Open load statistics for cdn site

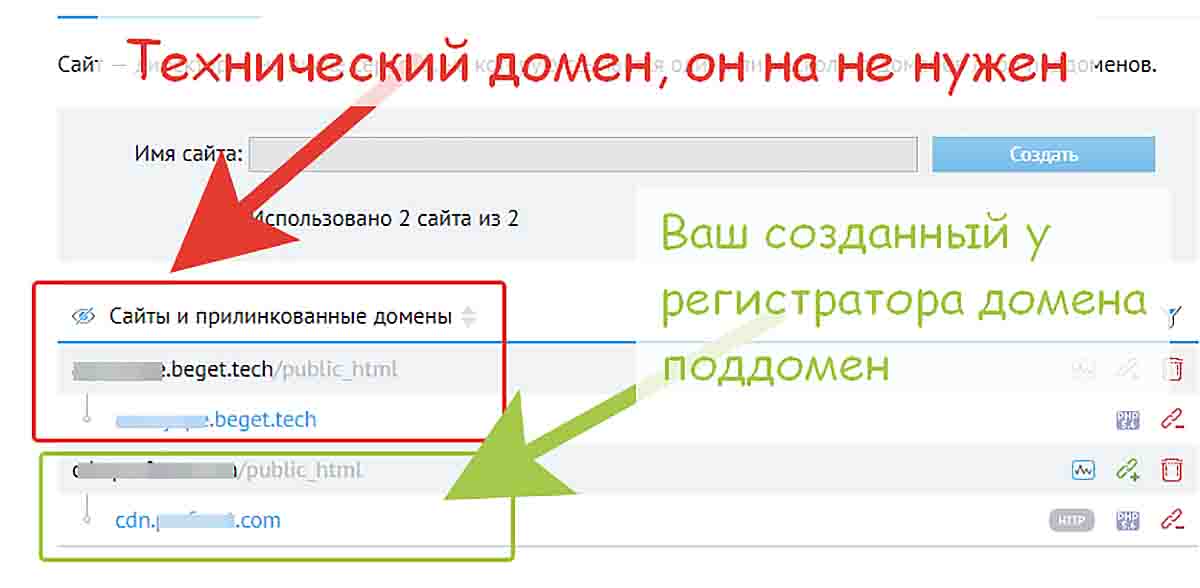(x=1083, y=469)
